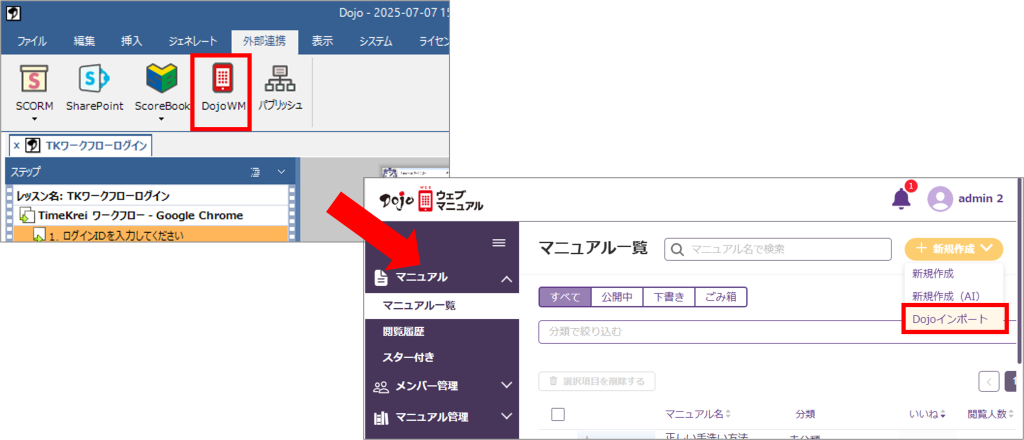Select the 外部連携 ribbon tab
This screenshot has height=440, width=1024.
265,42
